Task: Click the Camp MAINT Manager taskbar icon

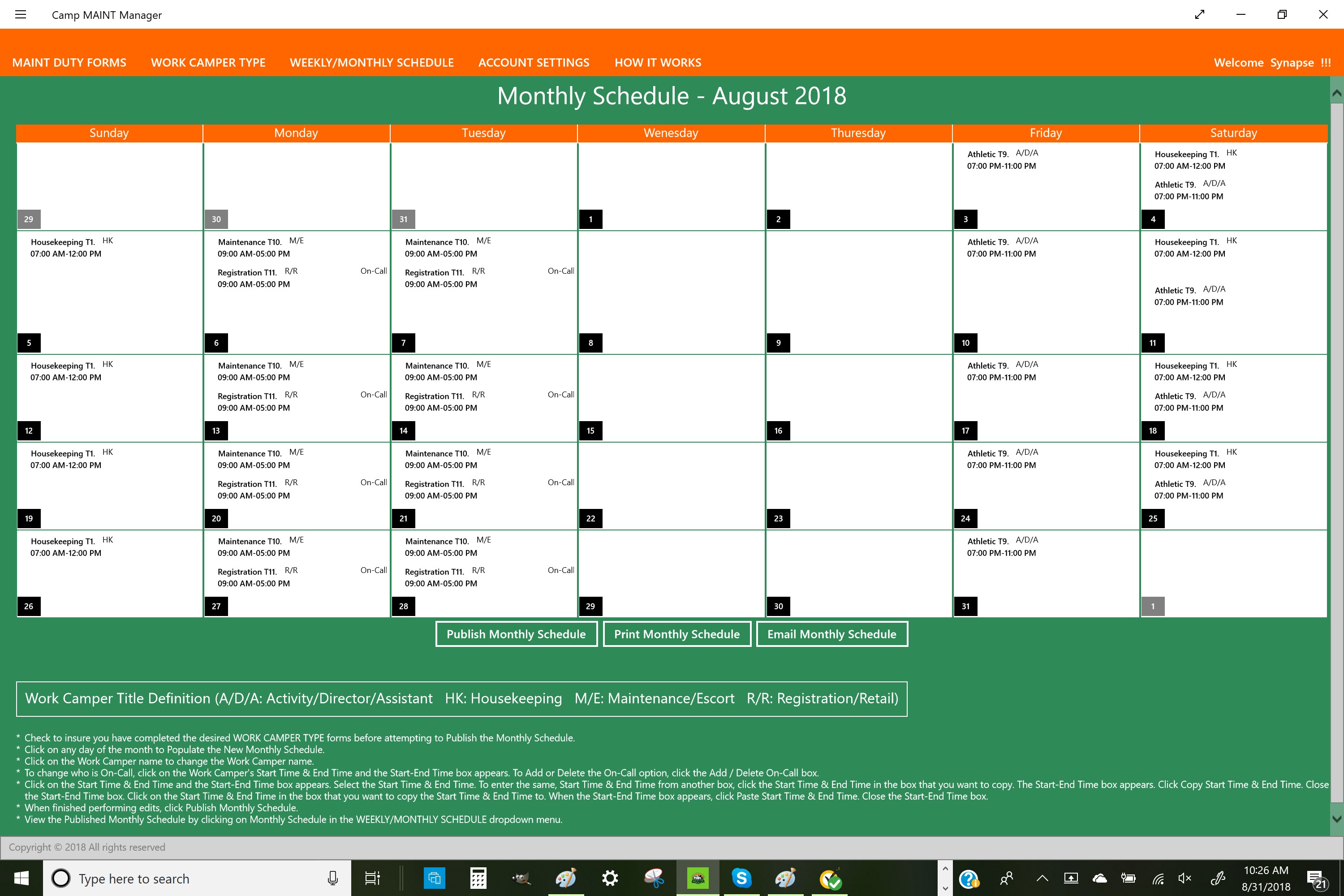Action: 698,878
